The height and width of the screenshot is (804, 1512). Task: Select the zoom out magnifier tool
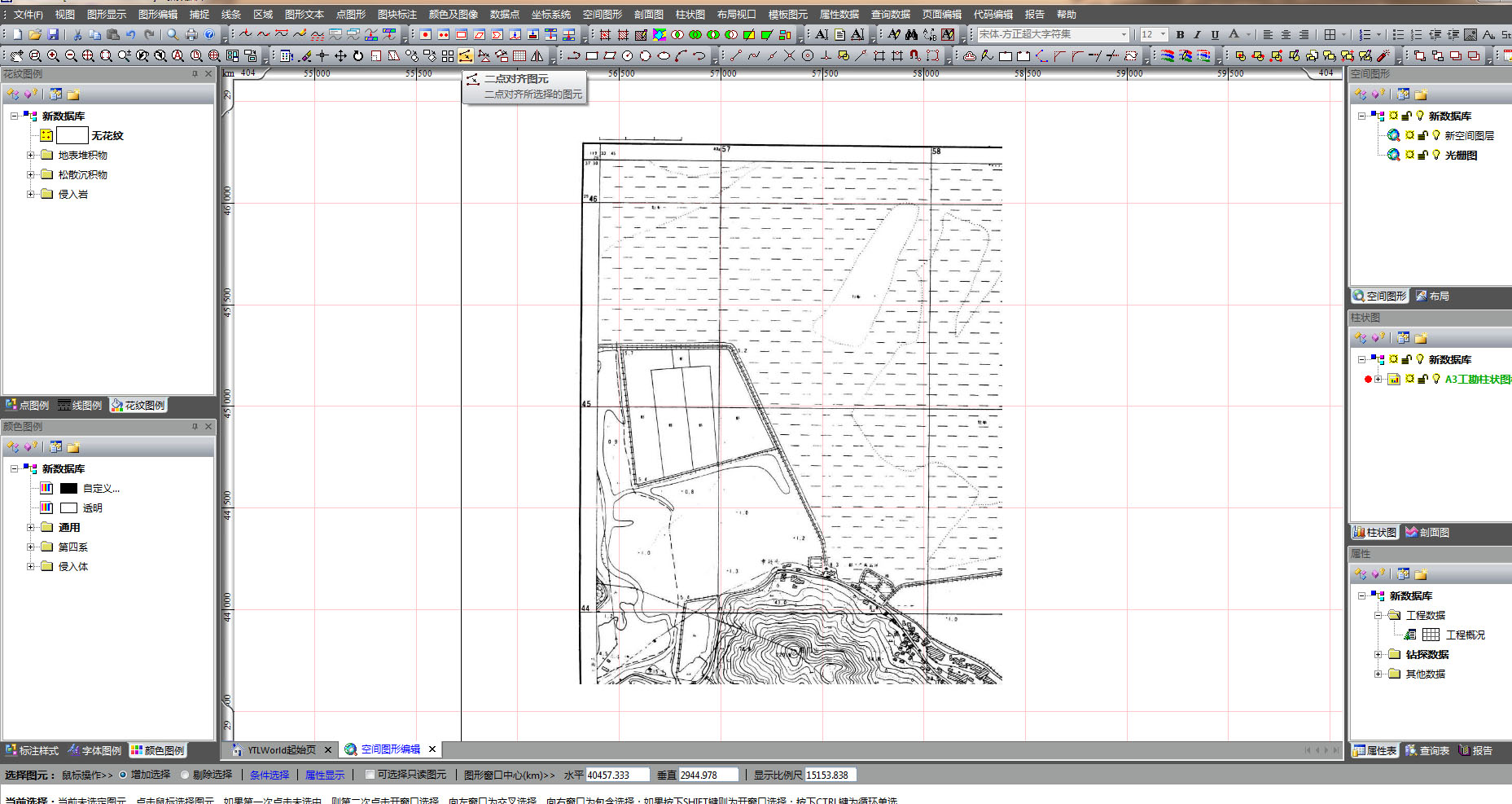(71, 55)
